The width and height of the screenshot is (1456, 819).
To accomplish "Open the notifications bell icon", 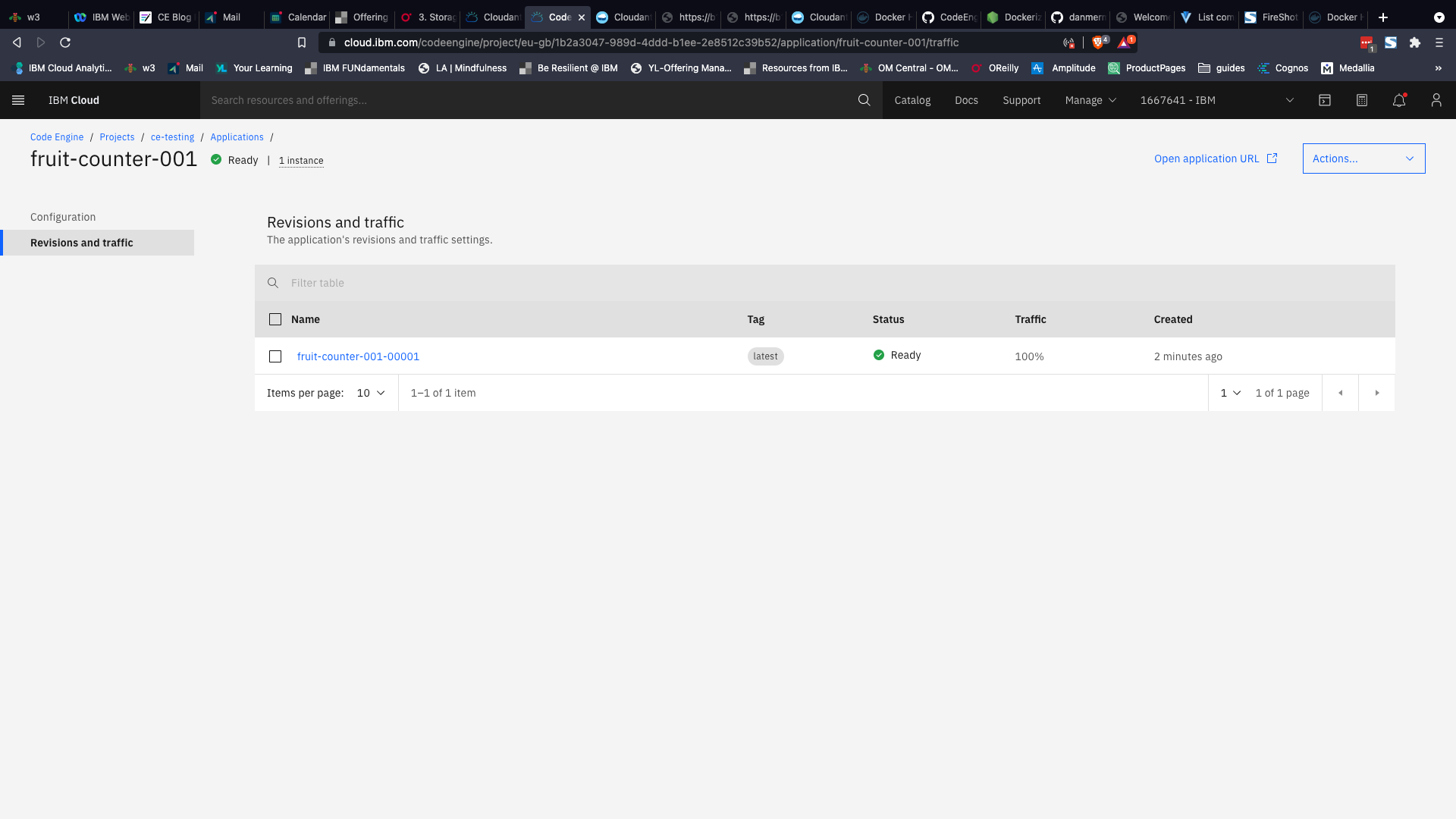I will click(x=1399, y=100).
